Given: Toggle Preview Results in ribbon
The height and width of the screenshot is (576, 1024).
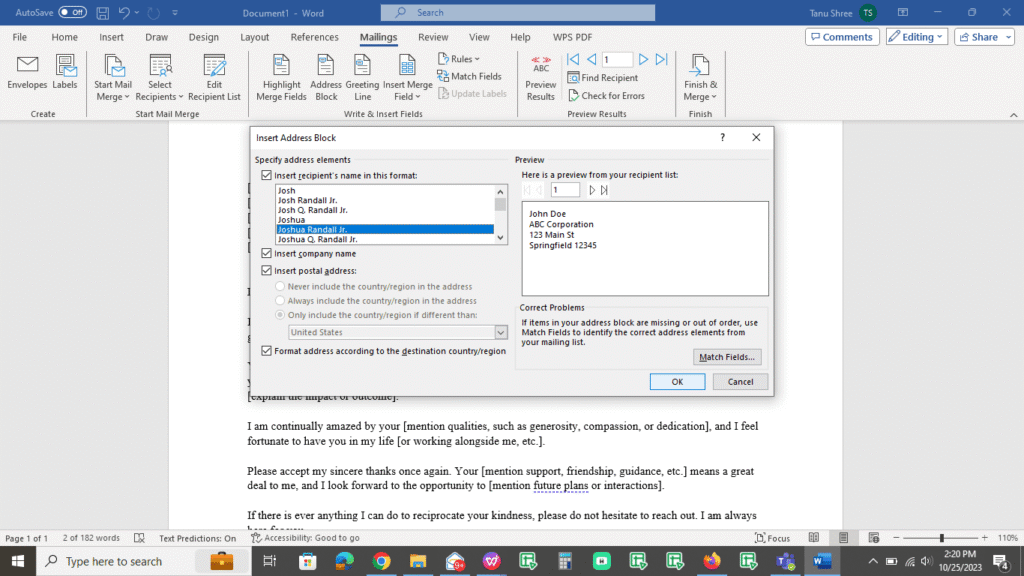Looking at the screenshot, I should pyautogui.click(x=541, y=77).
